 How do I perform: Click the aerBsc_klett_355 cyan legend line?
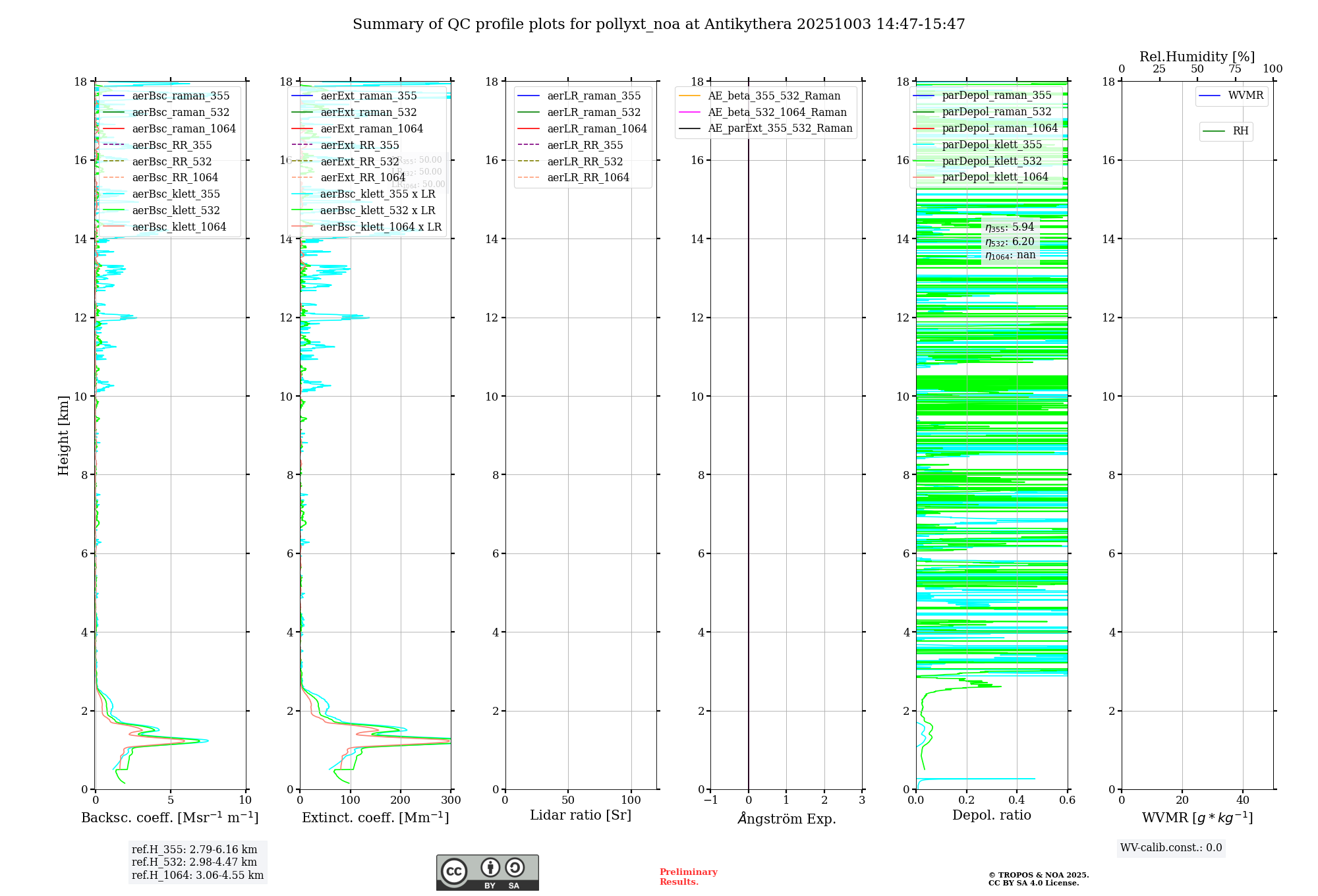[x=113, y=194]
